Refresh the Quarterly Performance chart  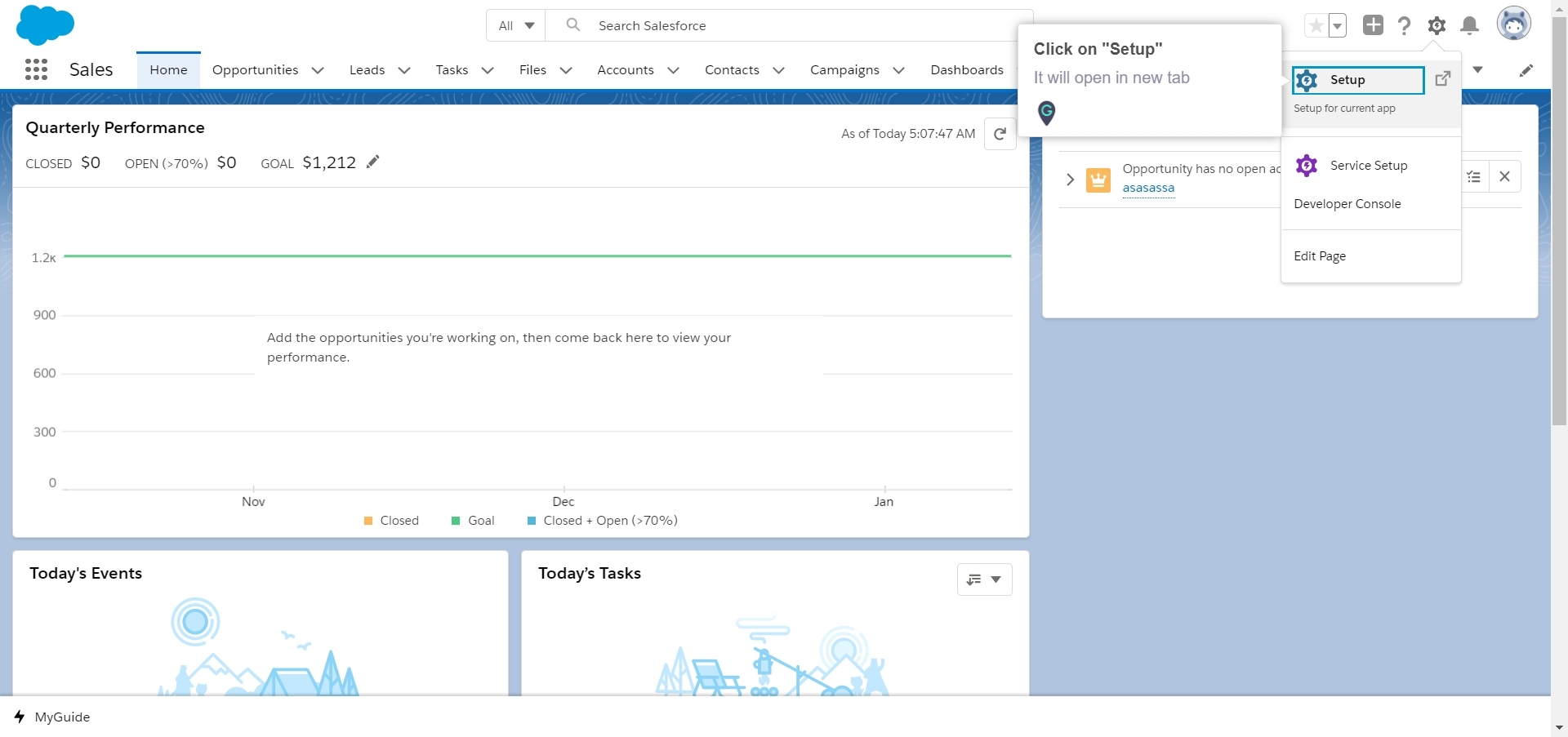tap(1000, 134)
